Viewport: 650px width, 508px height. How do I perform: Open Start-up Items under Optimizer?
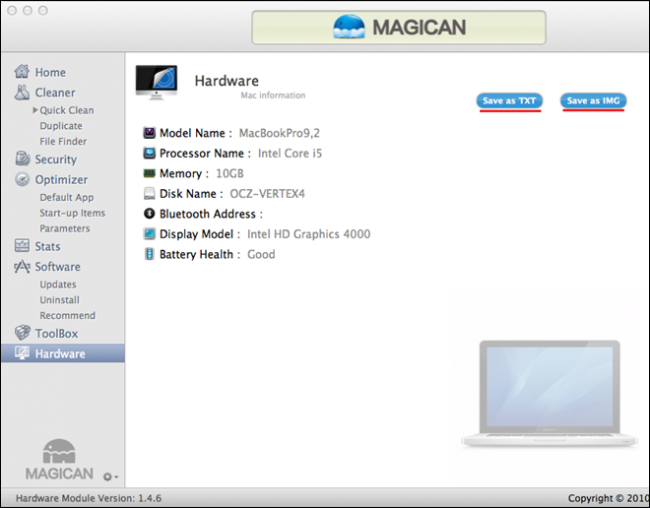click(x=72, y=213)
